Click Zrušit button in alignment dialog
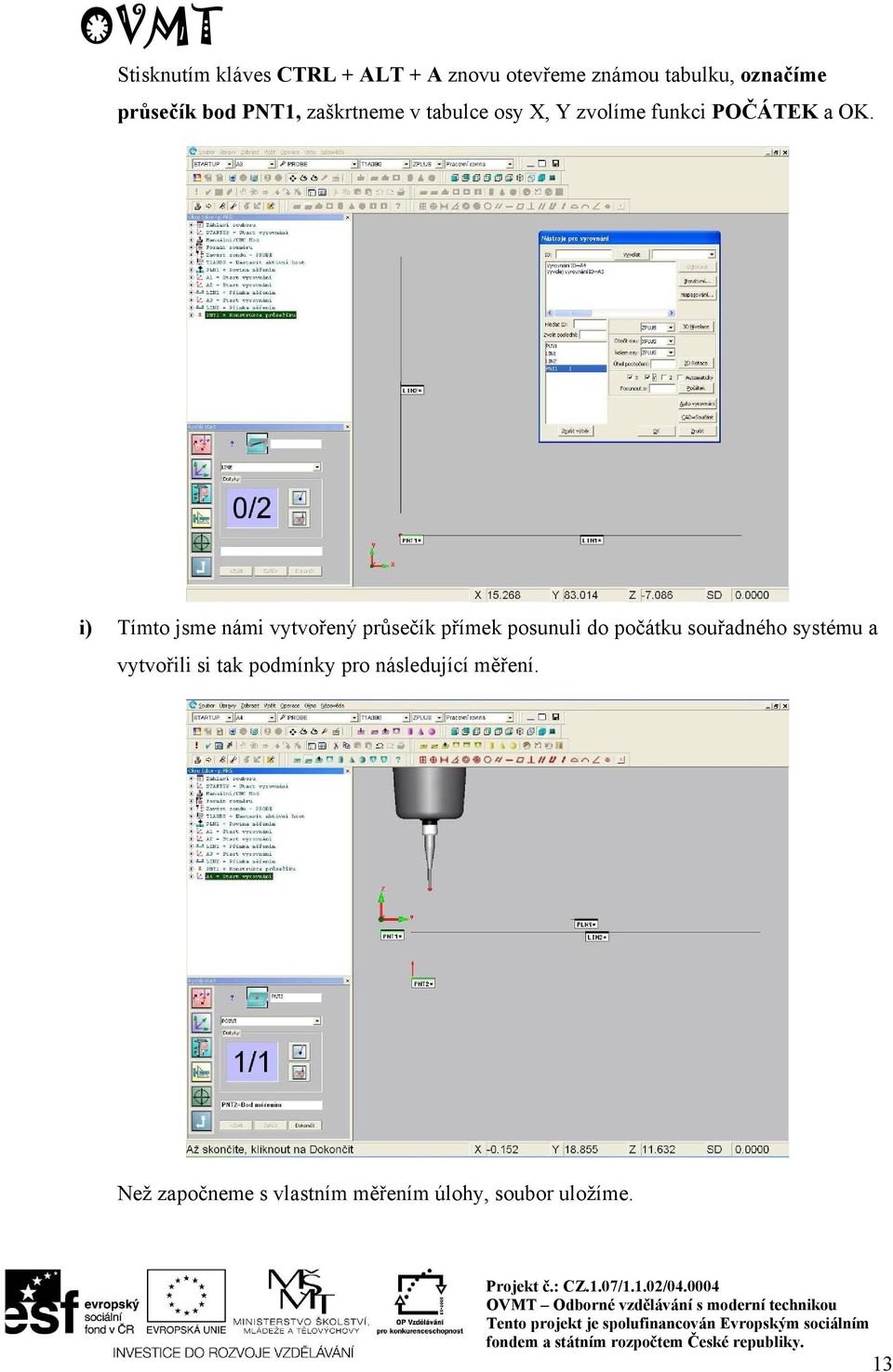This screenshot has width=893, height=1372. click(x=697, y=431)
